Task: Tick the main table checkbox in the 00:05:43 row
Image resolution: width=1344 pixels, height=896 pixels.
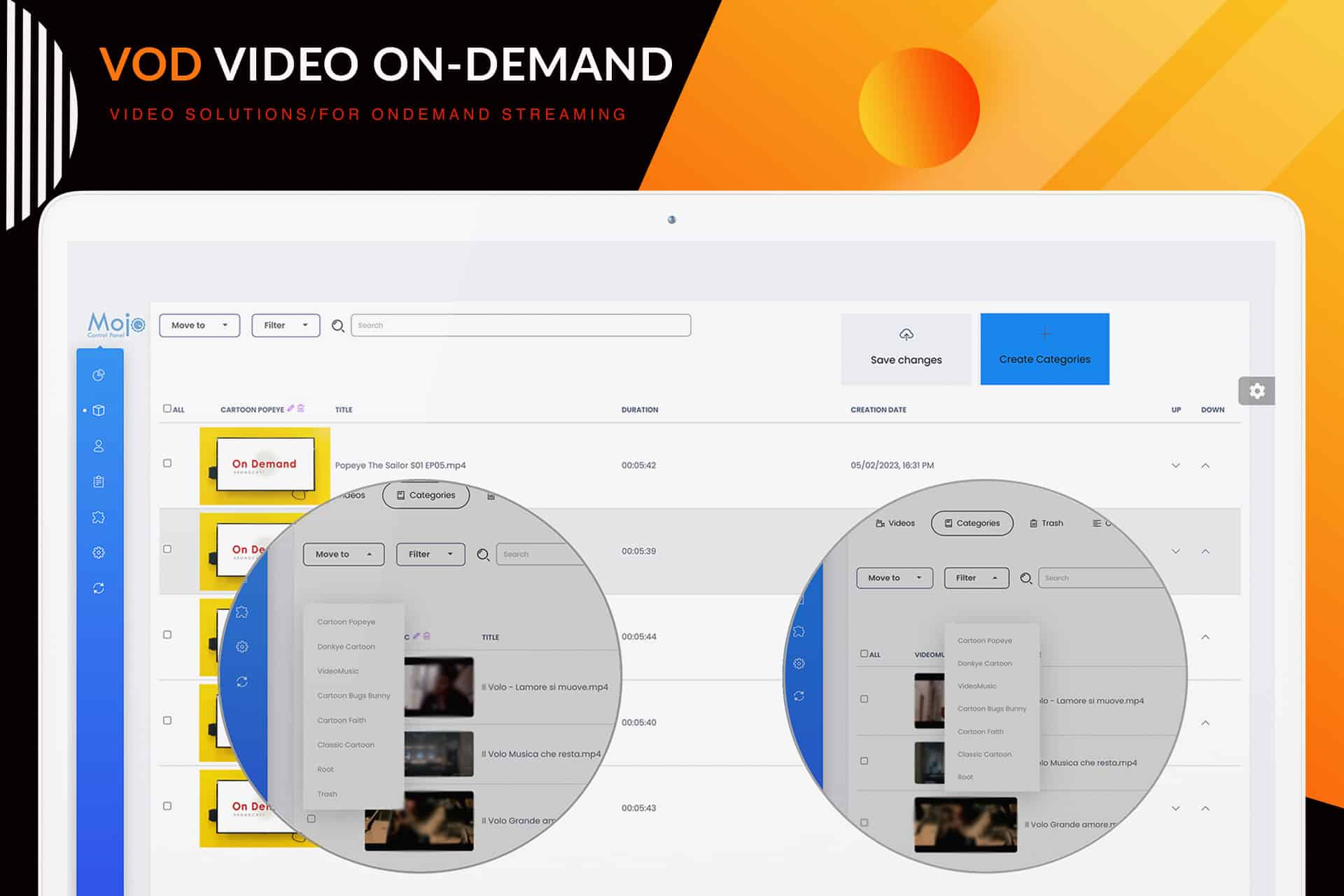Action: [x=167, y=806]
